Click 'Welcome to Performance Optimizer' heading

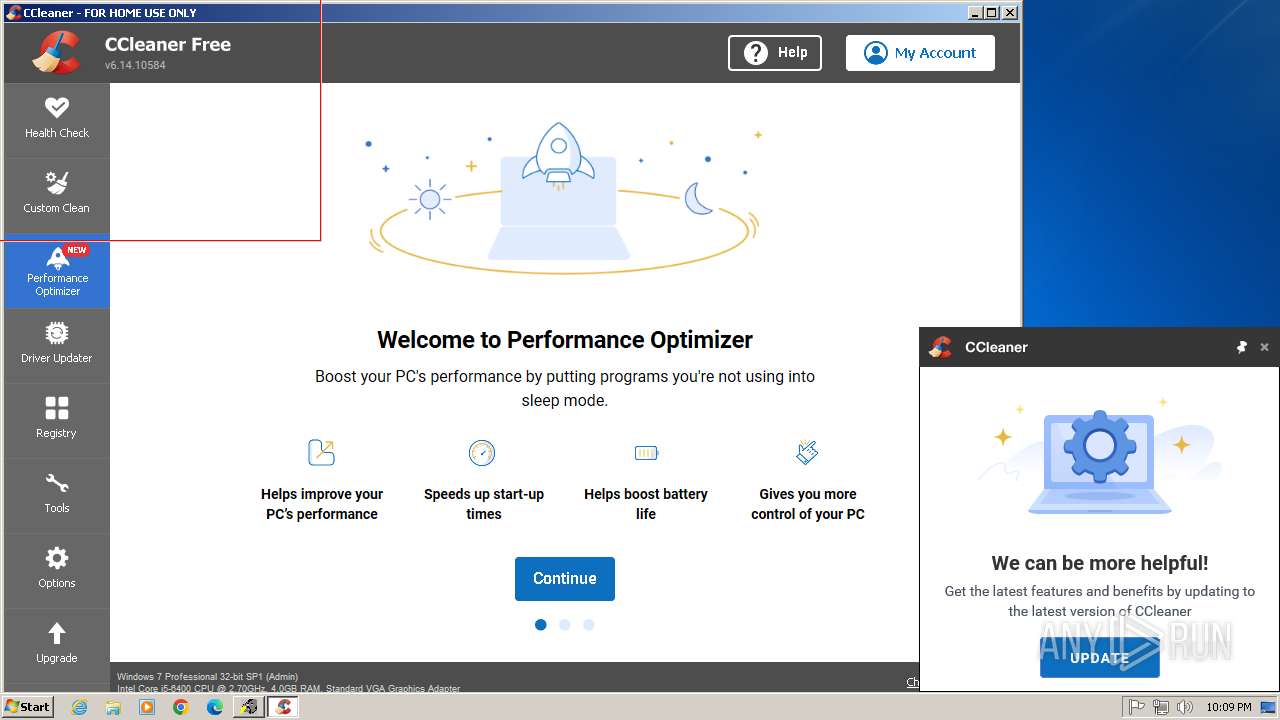(565, 340)
